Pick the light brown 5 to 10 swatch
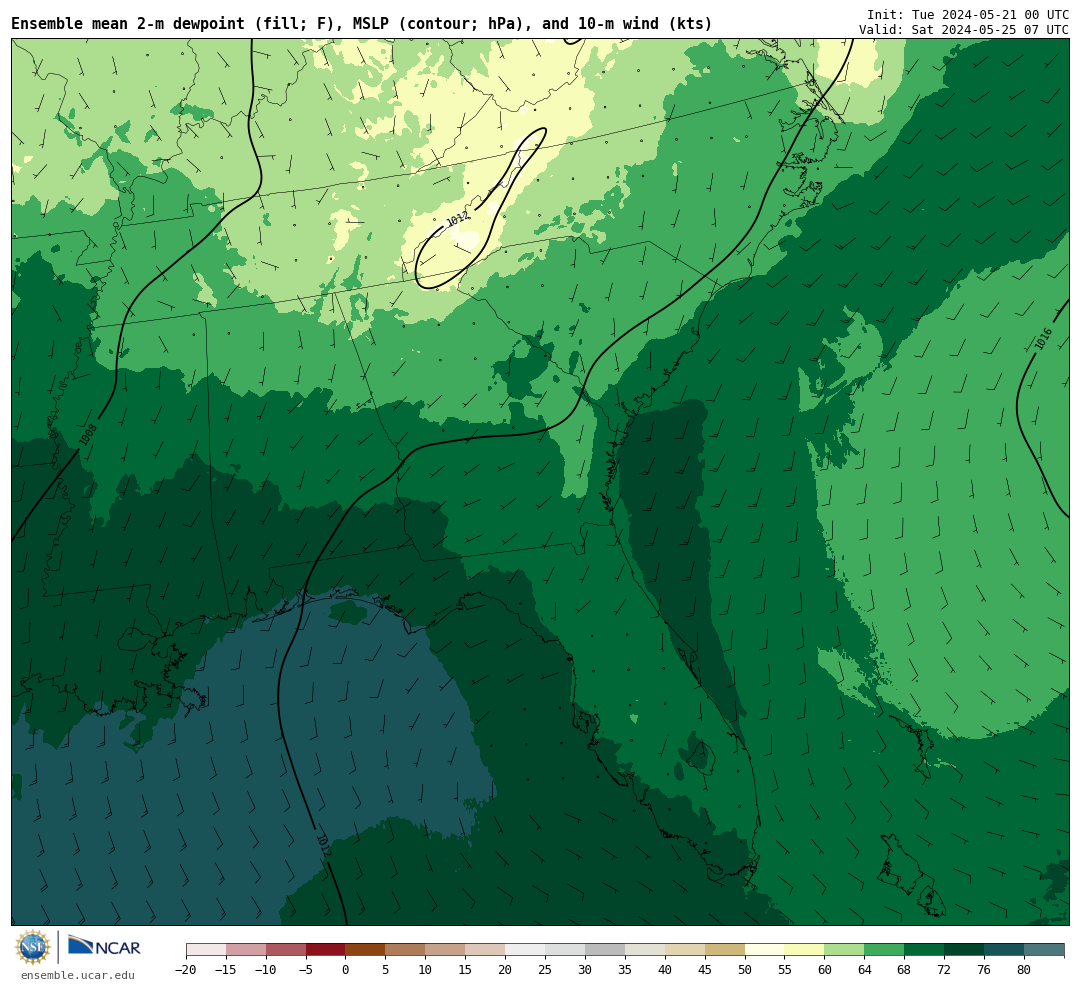1080x988 pixels. pyautogui.click(x=406, y=950)
